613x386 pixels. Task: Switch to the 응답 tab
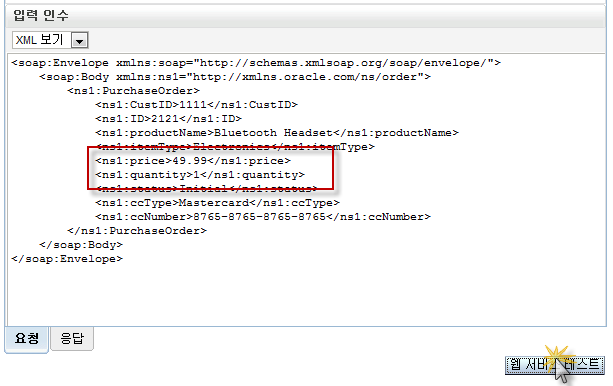72,338
